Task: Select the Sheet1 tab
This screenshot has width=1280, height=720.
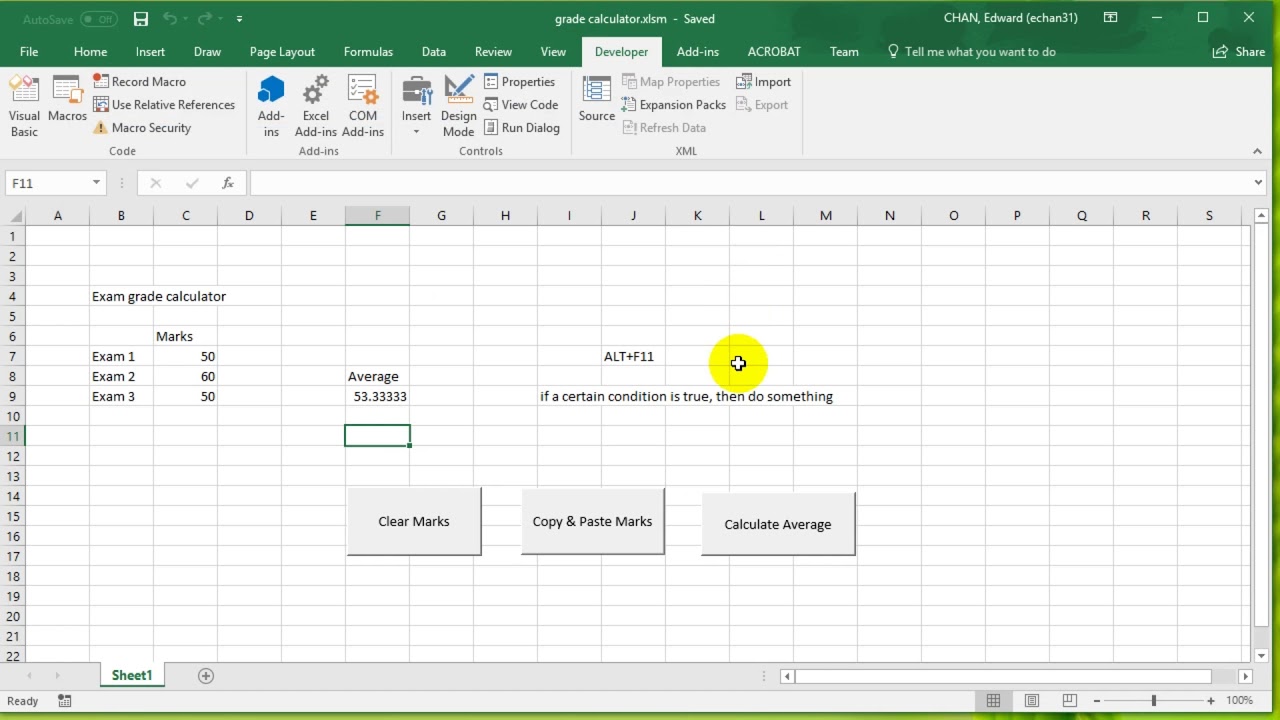Action: click(x=132, y=676)
